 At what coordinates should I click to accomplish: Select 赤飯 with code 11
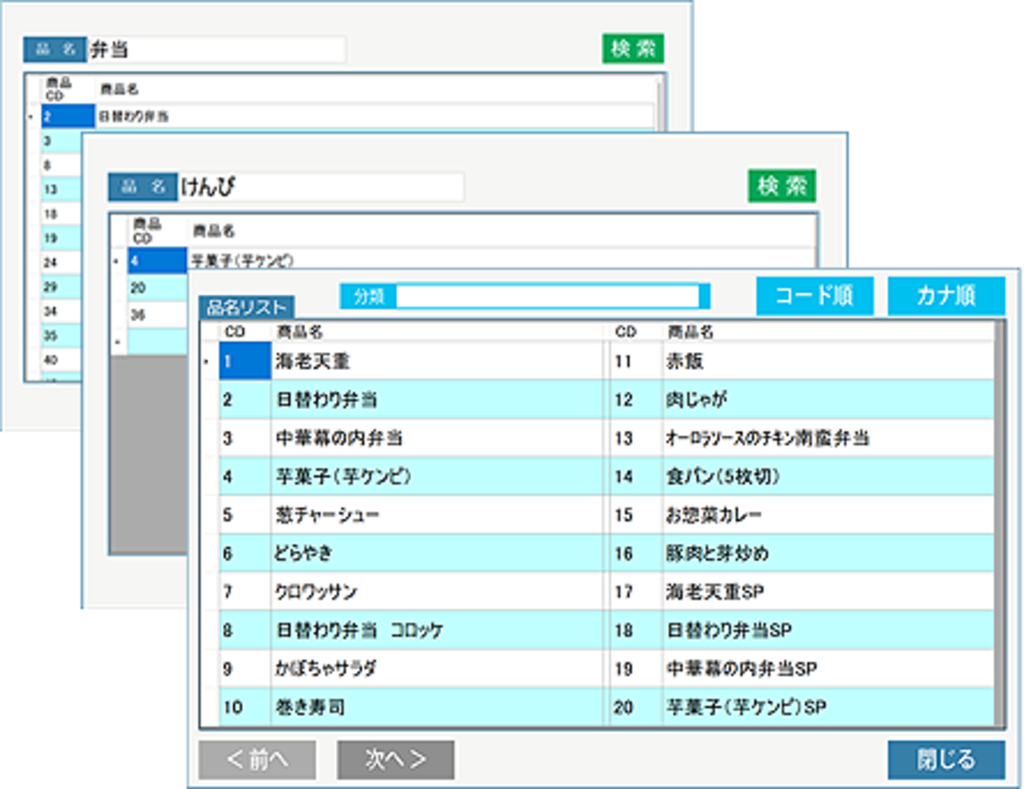pyautogui.click(x=685, y=361)
